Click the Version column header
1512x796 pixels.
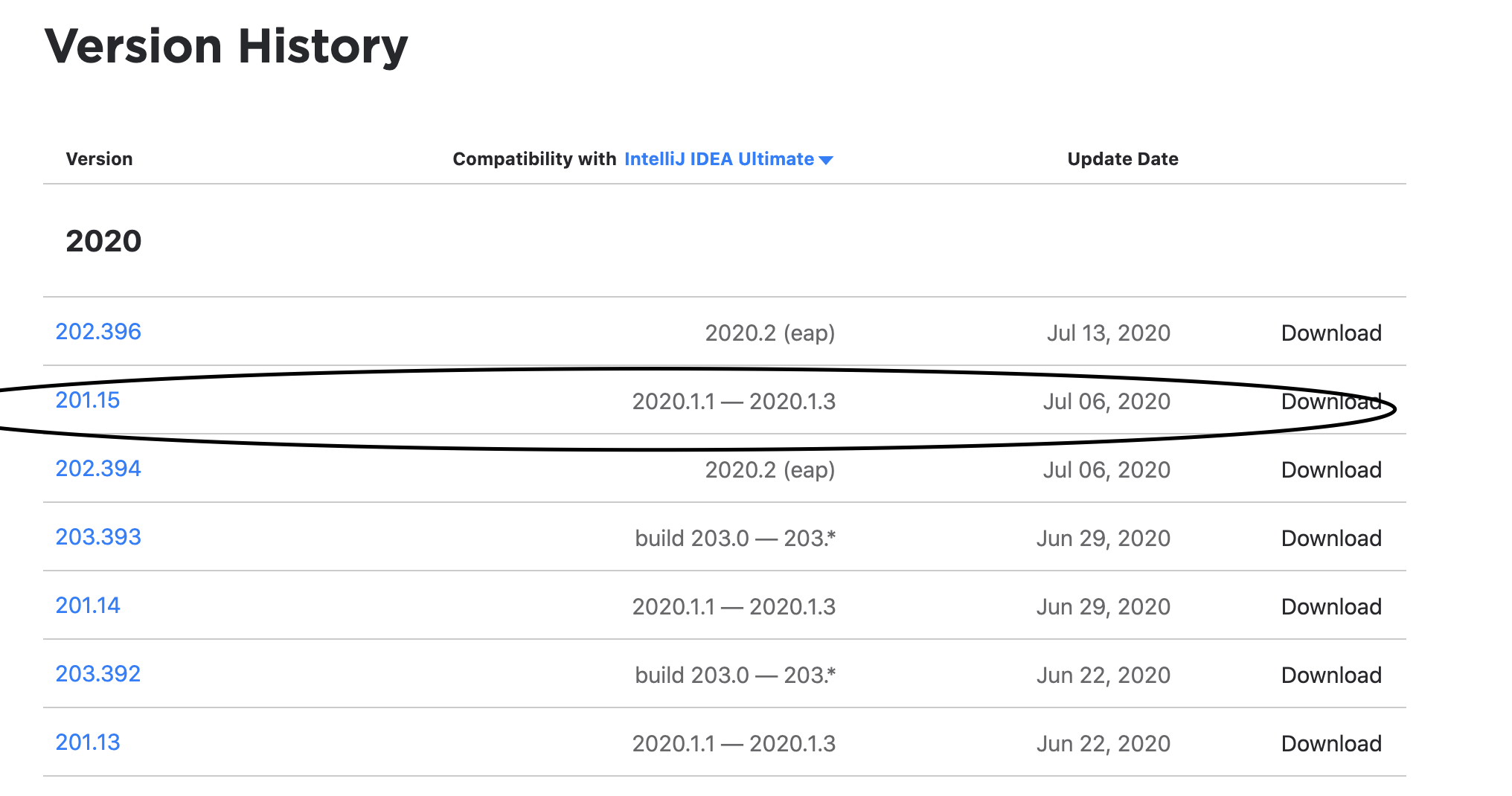pyautogui.click(x=100, y=158)
